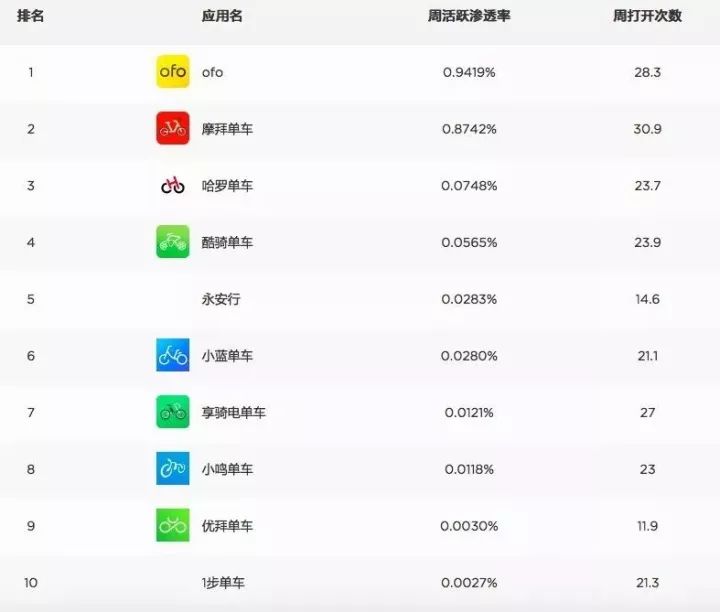Screen dimensions: 720x612
Task: Click the blue 小蓝单车 app icon
Action: tap(173, 355)
